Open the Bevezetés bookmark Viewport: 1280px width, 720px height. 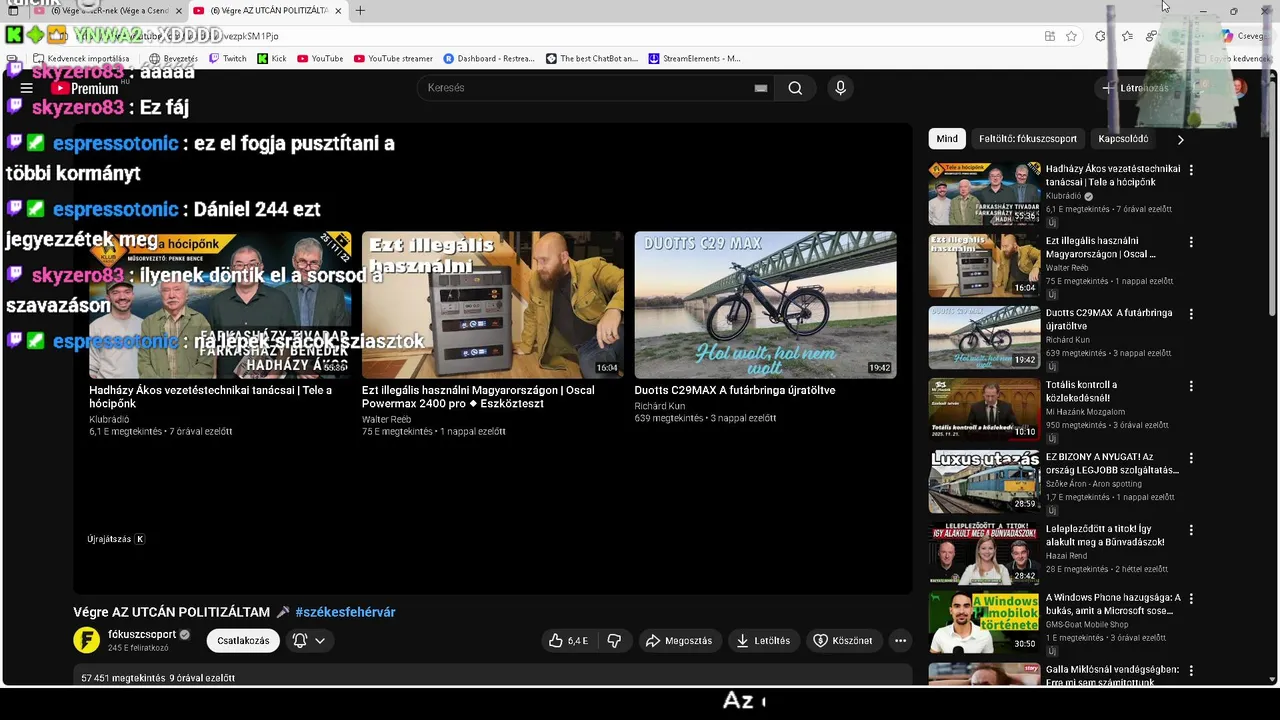click(174, 59)
